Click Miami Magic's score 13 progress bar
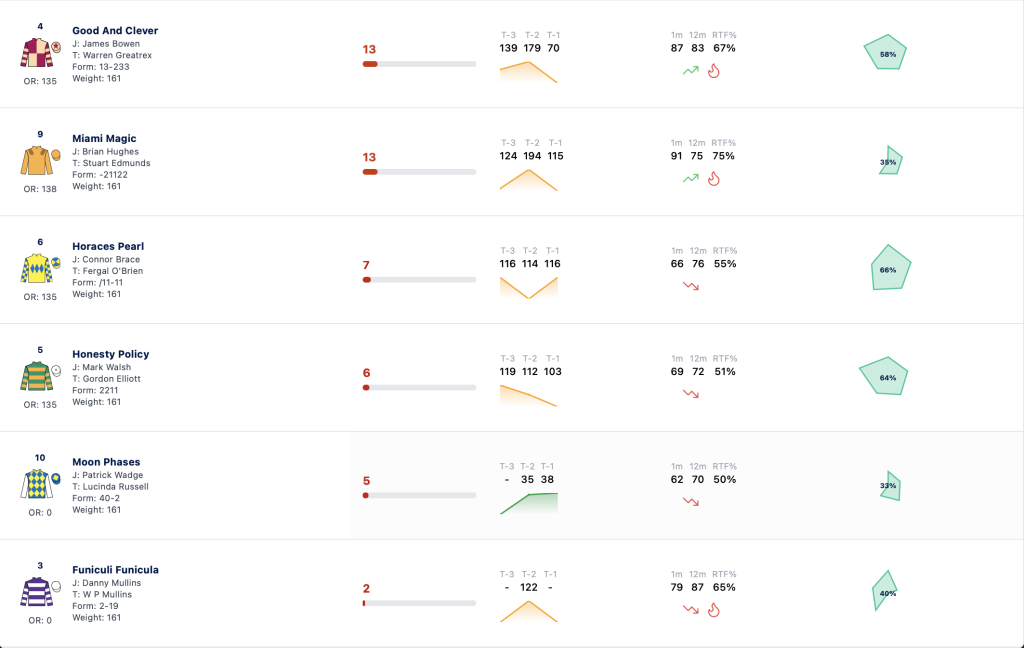 [419, 172]
